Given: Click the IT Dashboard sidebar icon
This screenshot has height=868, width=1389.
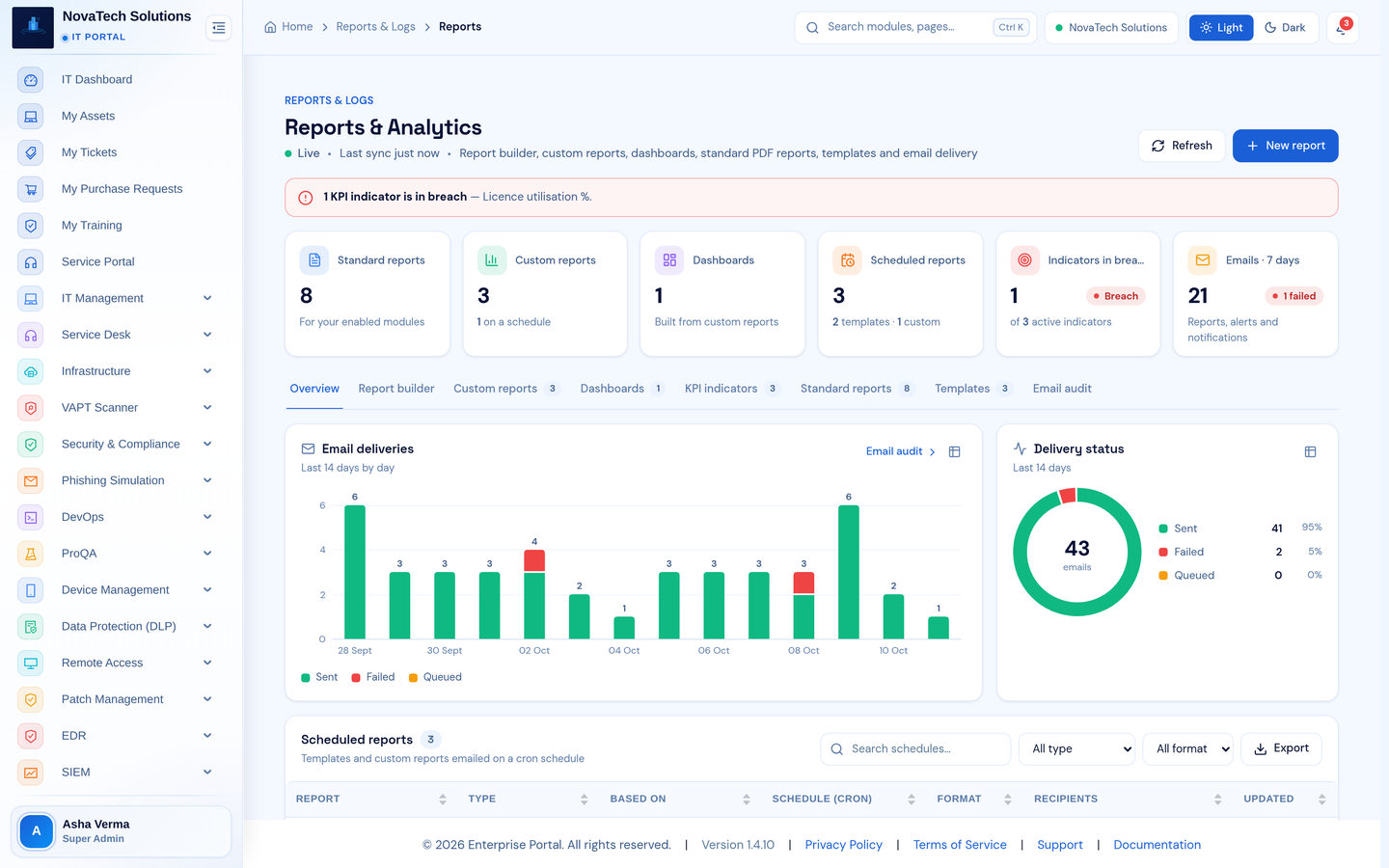Looking at the screenshot, I should 31,80.
